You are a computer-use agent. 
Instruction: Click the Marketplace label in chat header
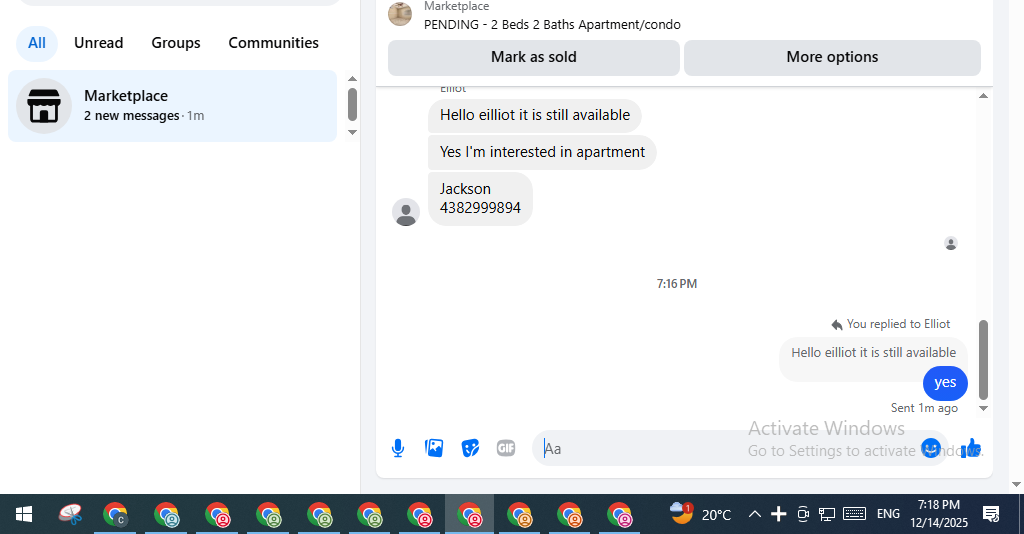coord(456,7)
